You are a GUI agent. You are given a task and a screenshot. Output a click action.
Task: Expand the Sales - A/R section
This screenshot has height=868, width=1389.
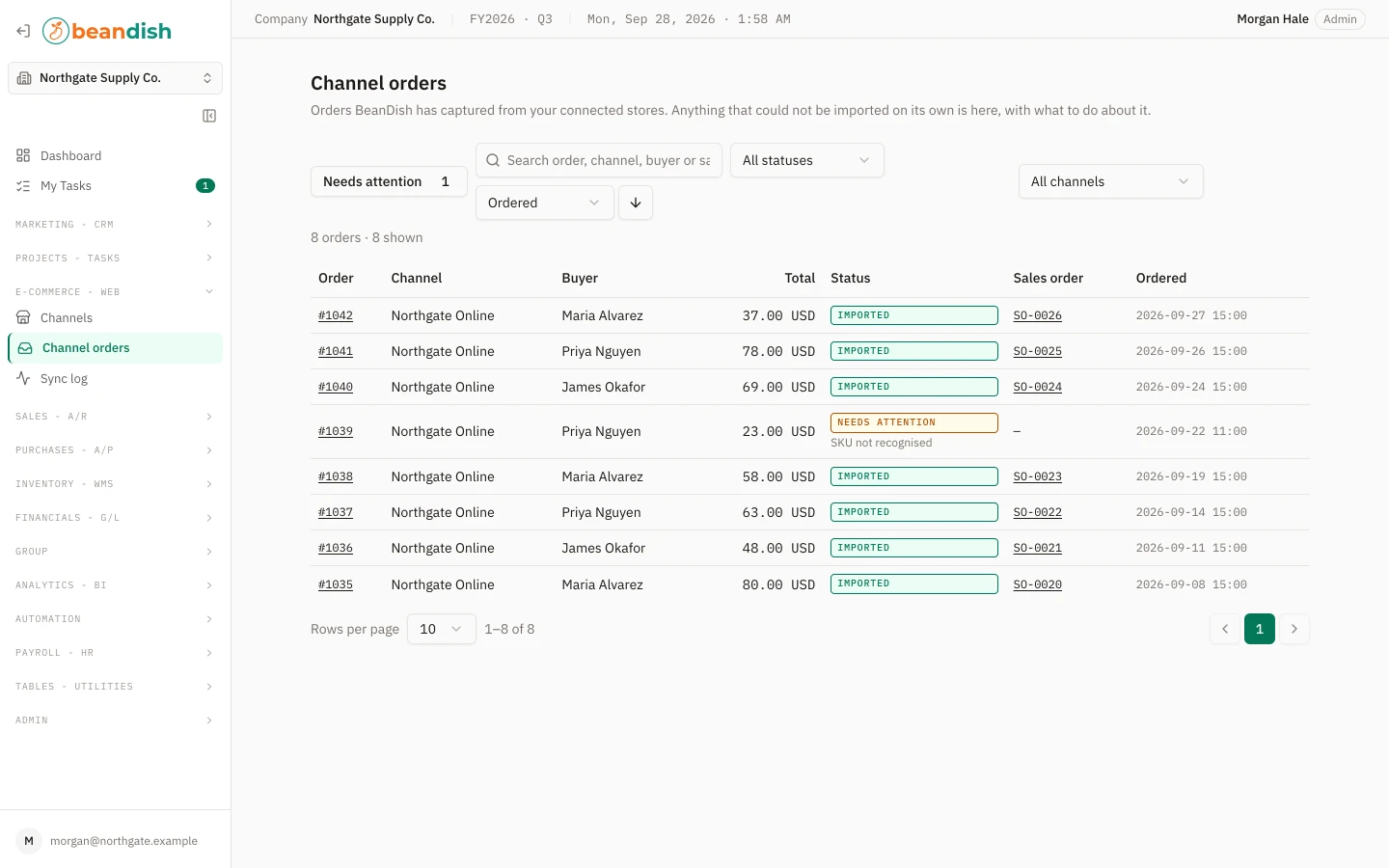pos(115,417)
